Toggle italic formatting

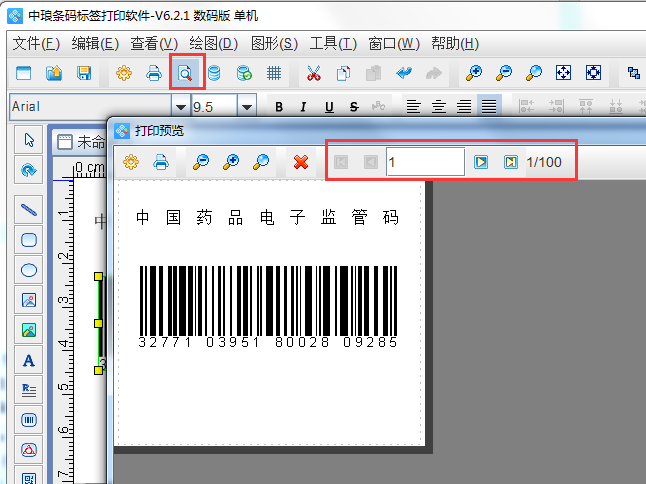304,107
